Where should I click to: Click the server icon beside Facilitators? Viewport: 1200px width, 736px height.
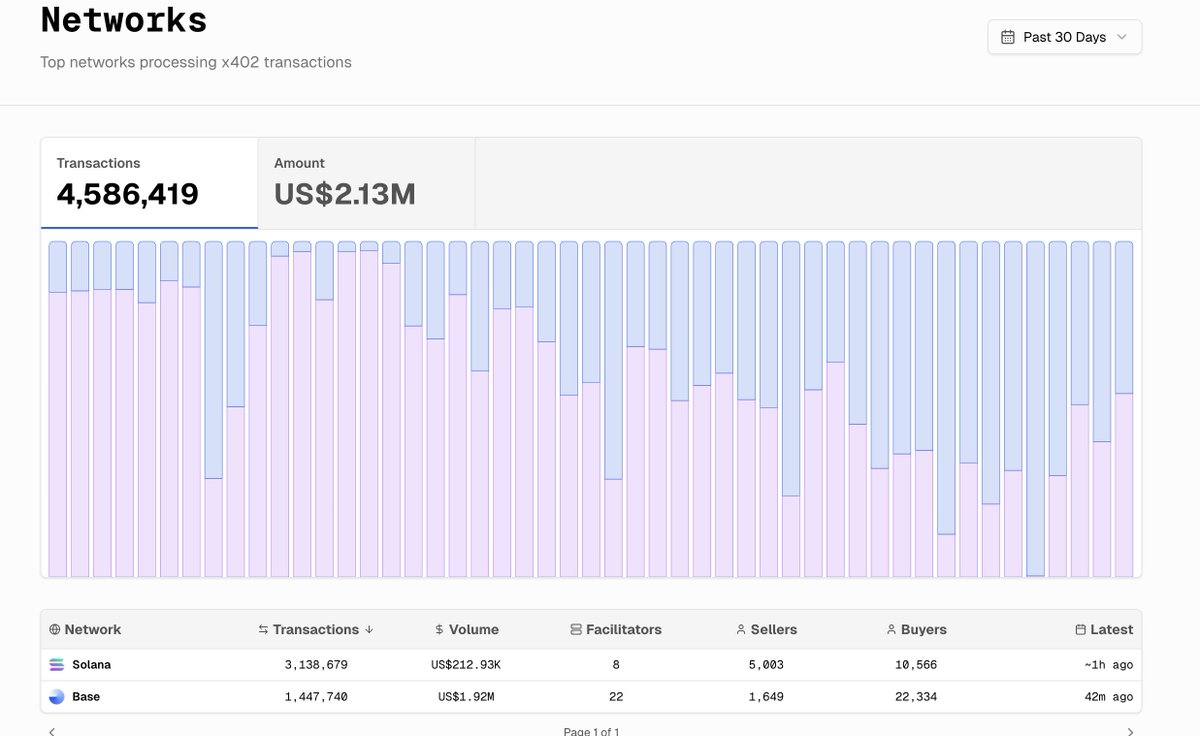[576, 630]
